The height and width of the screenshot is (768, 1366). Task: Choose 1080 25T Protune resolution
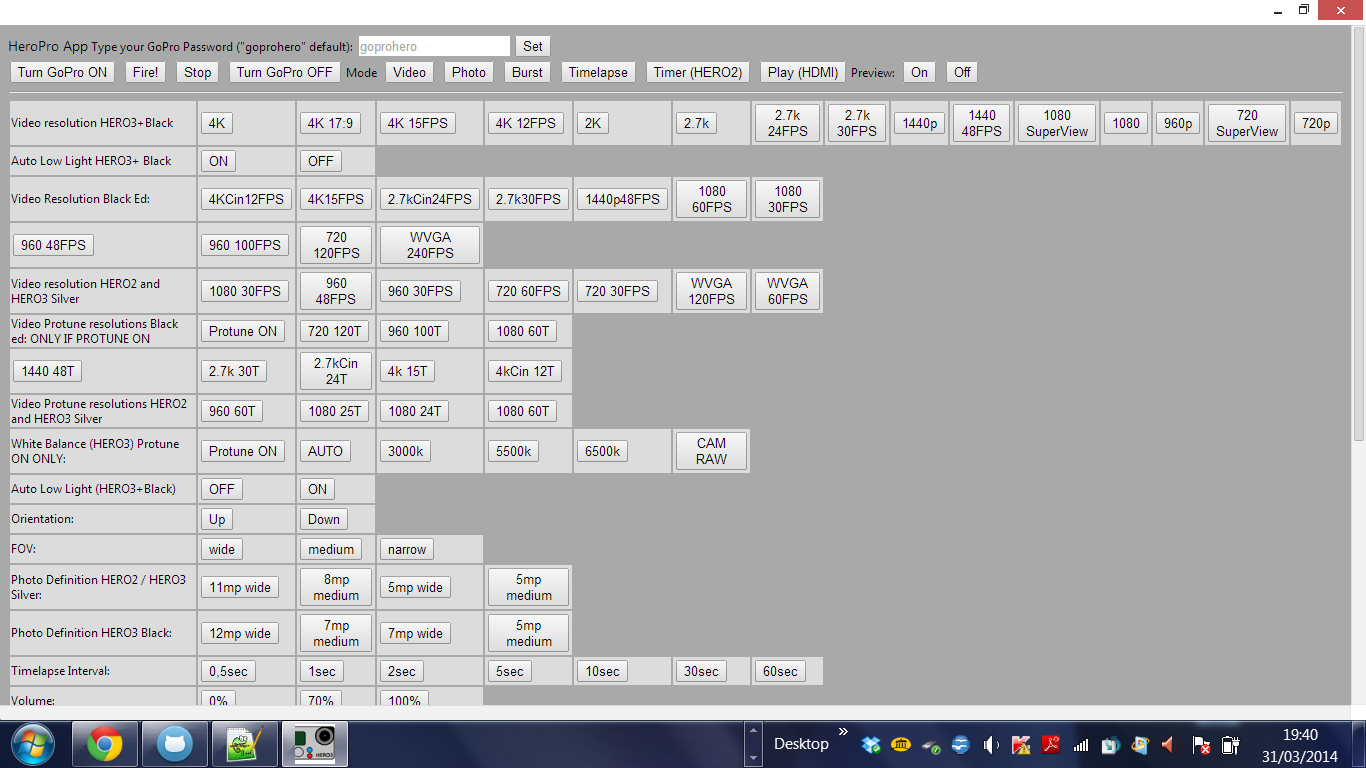pos(336,411)
